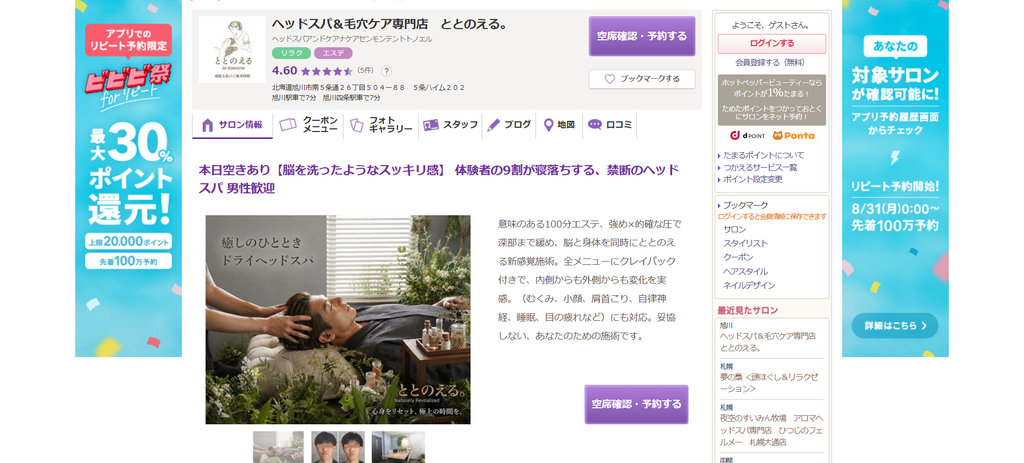Click the staff card icon on スタッフ tab

click(430, 125)
